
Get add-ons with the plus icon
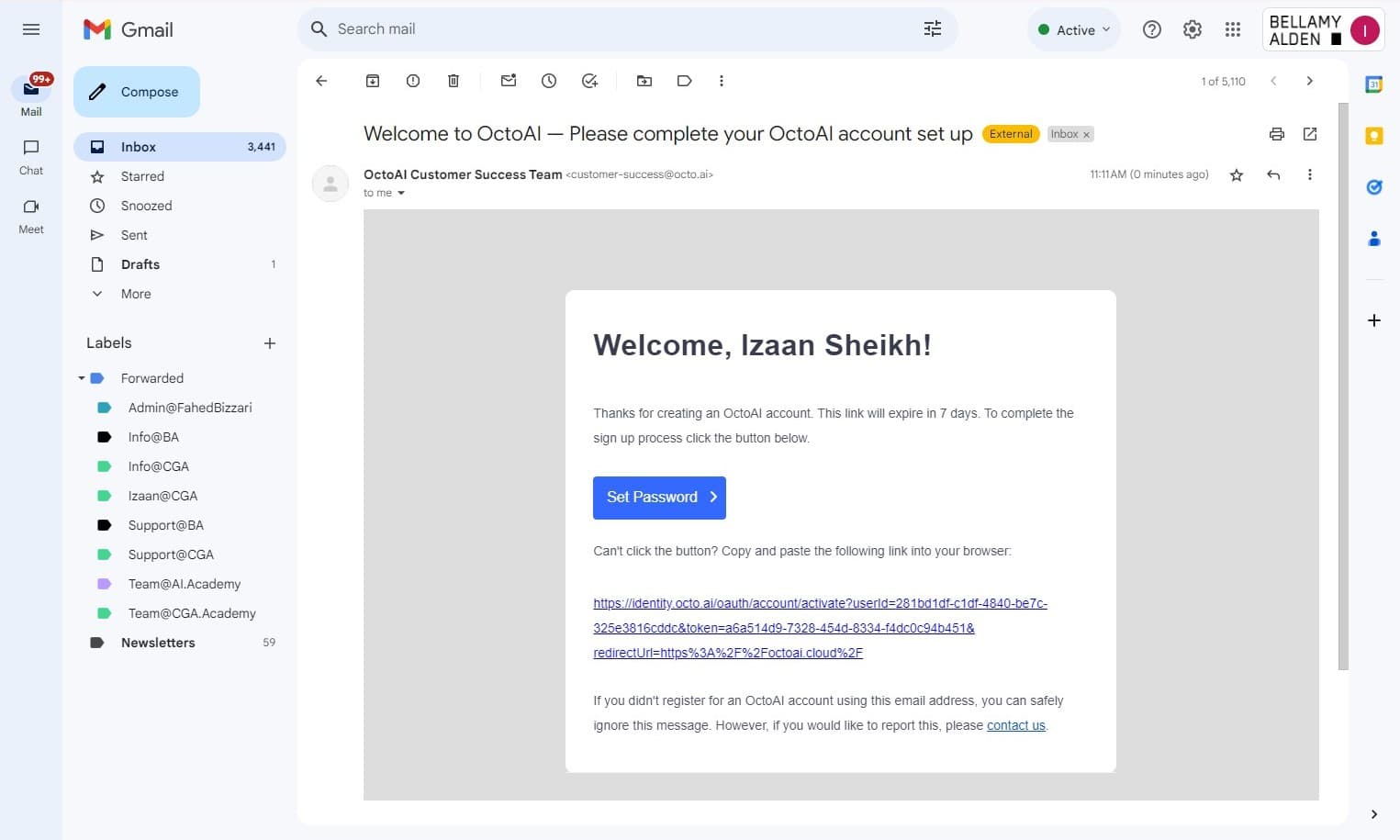click(1374, 320)
